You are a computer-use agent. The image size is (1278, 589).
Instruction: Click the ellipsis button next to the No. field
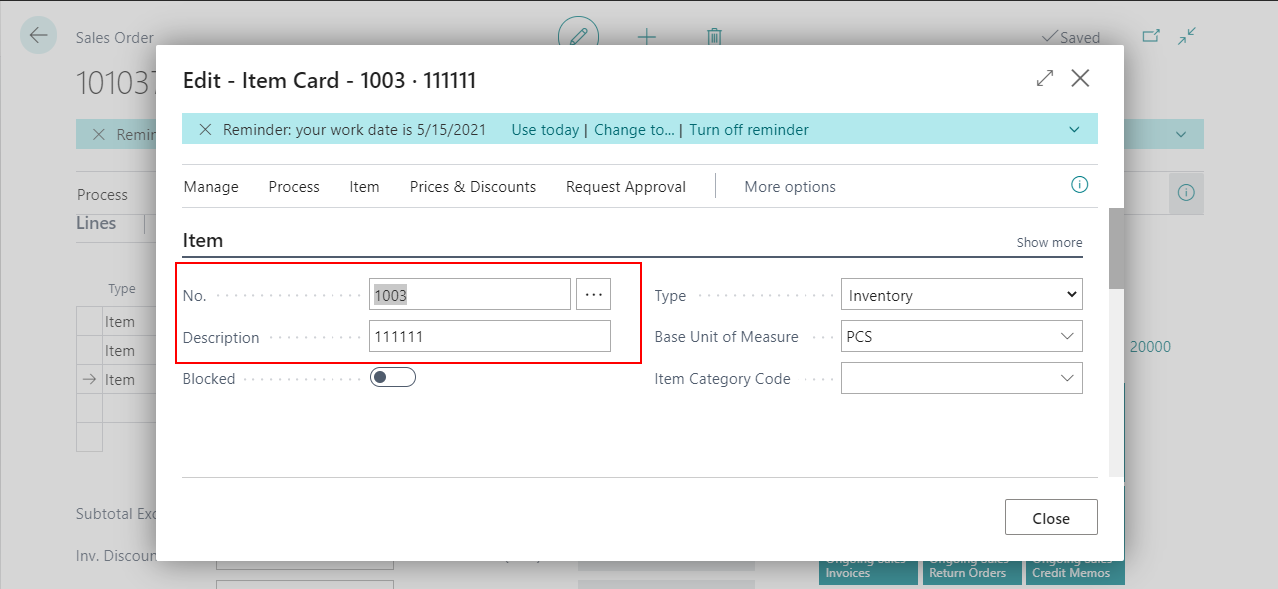tap(593, 293)
